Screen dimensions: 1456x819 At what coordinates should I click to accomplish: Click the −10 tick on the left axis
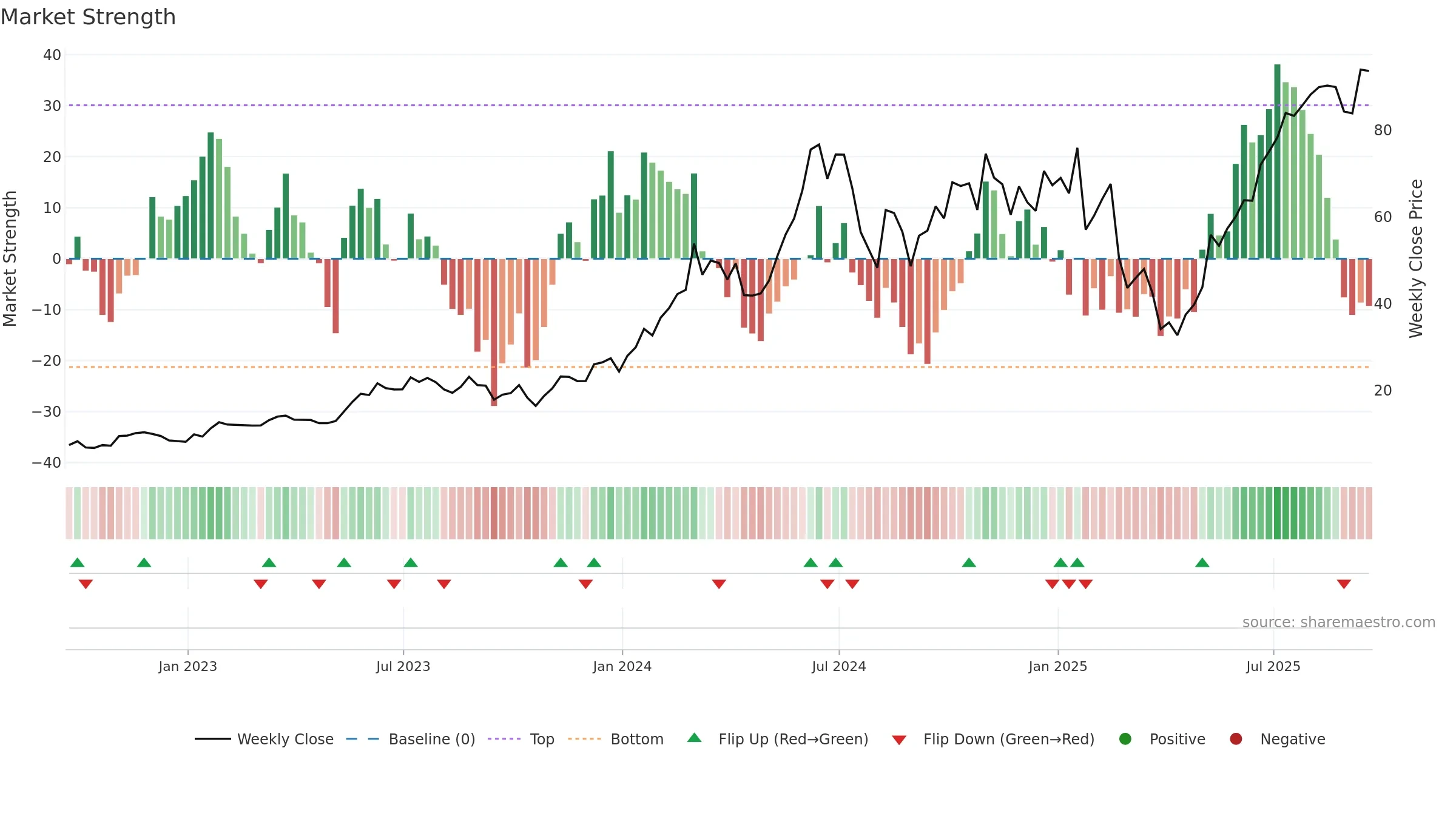(47, 310)
